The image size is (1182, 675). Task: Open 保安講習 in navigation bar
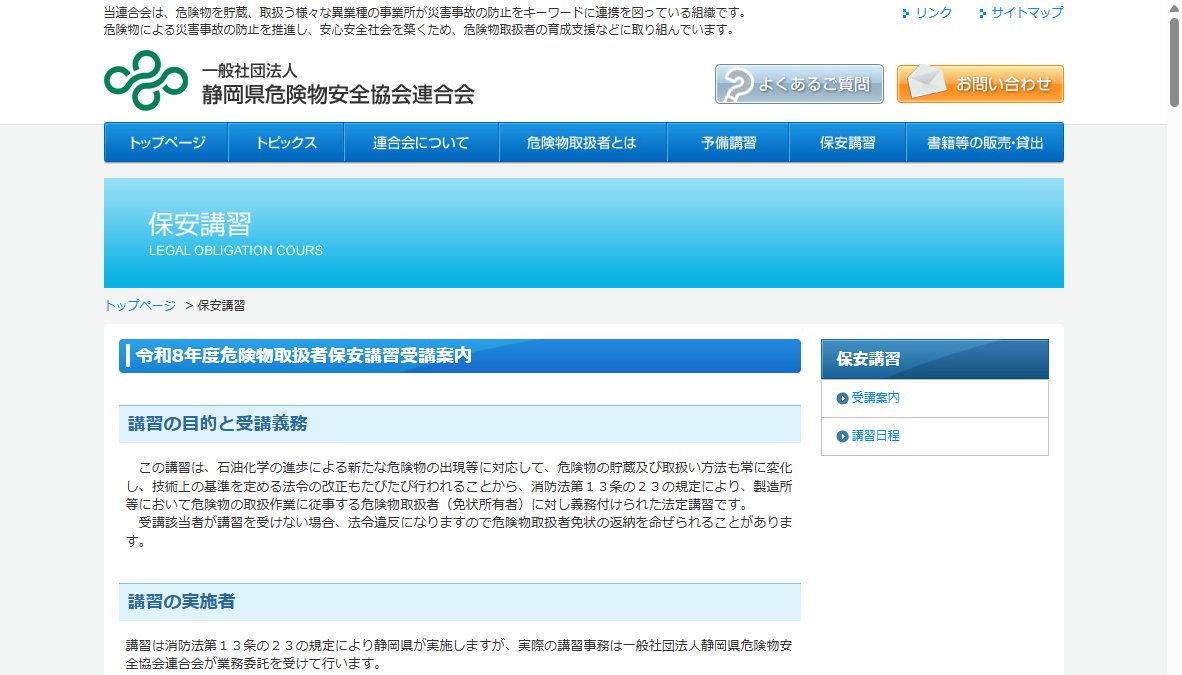[847, 143]
